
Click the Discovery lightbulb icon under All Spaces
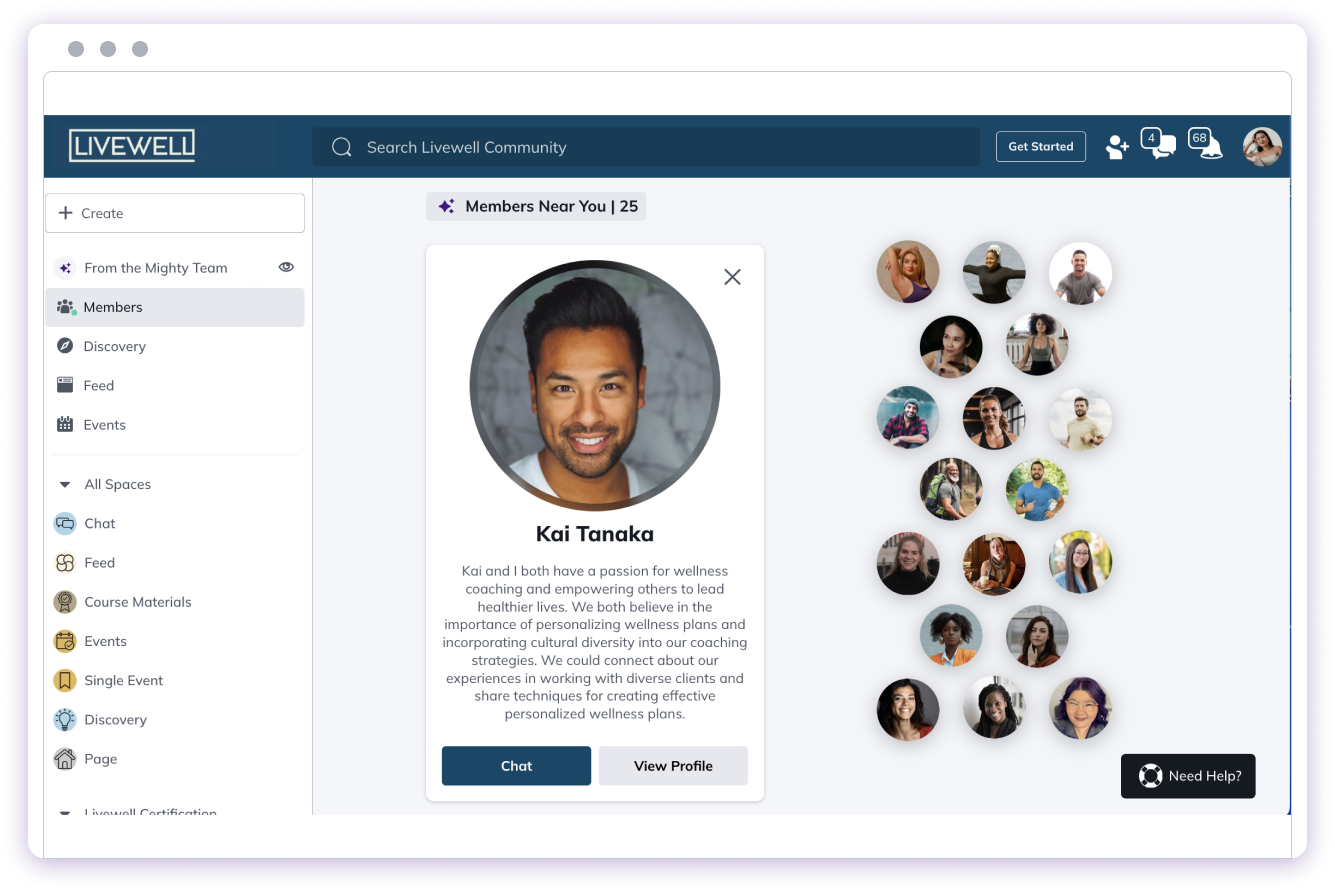click(x=65, y=719)
